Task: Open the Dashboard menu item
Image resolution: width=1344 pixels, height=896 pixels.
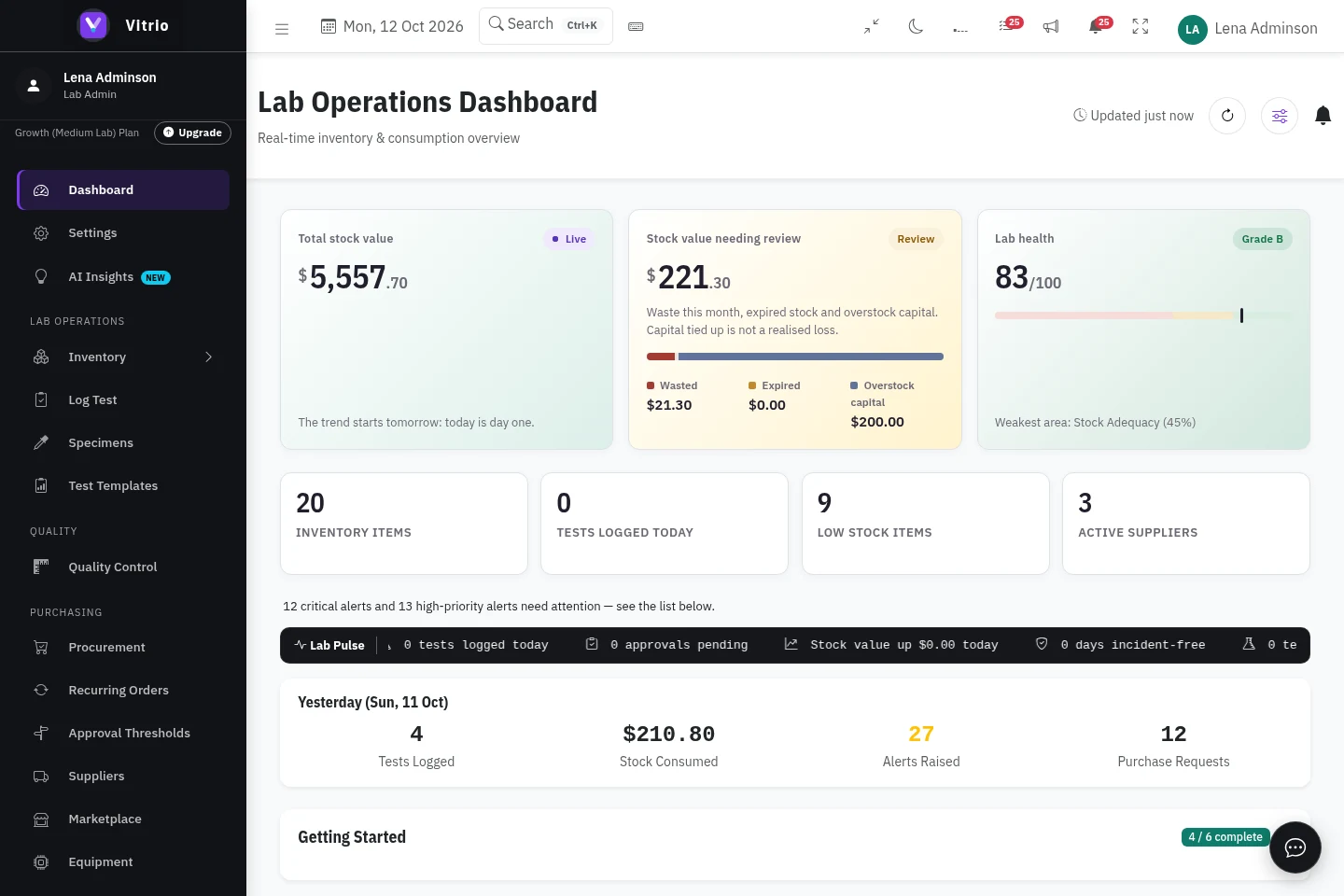Action: coord(123,189)
